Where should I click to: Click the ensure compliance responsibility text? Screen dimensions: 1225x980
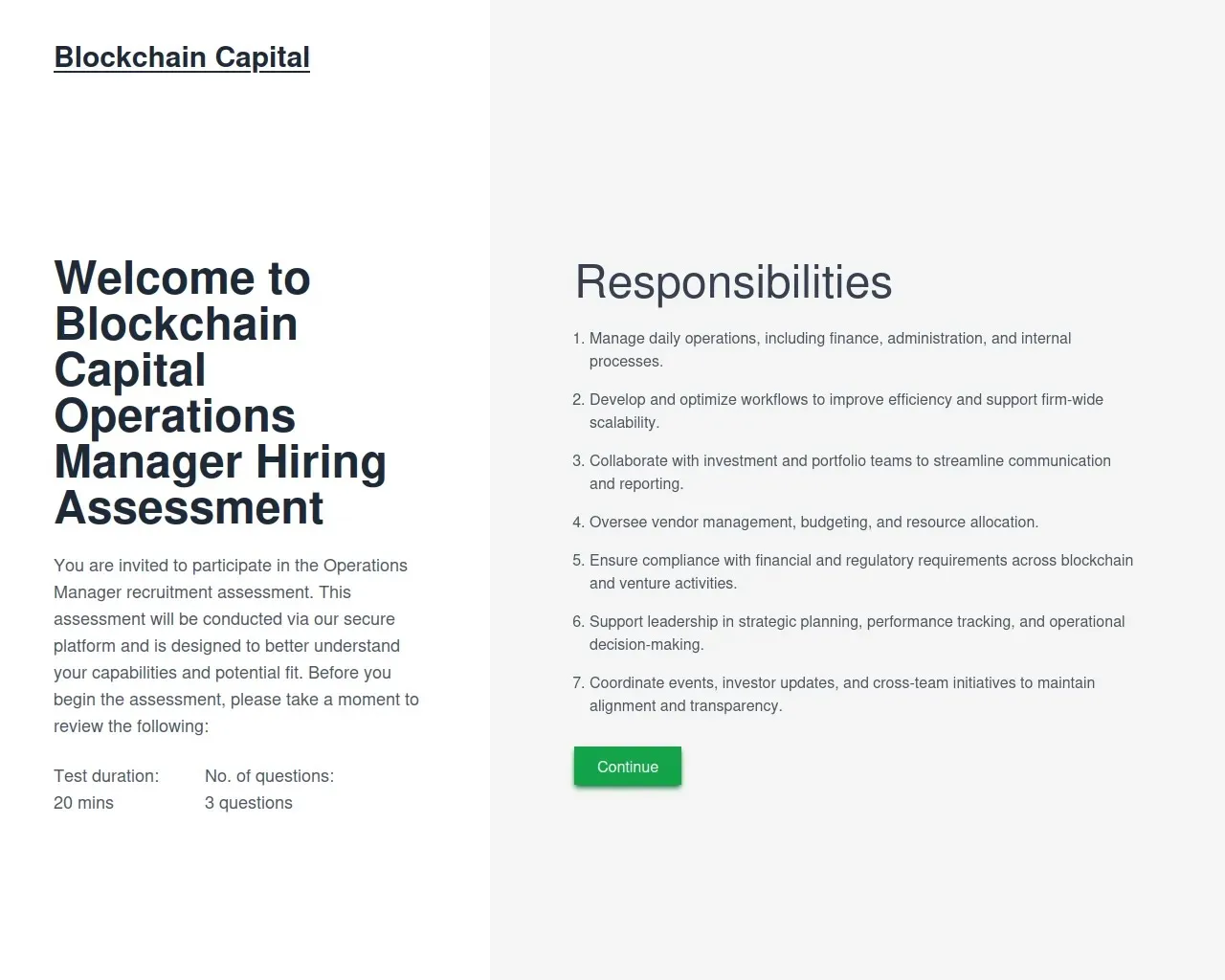tap(860, 571)
